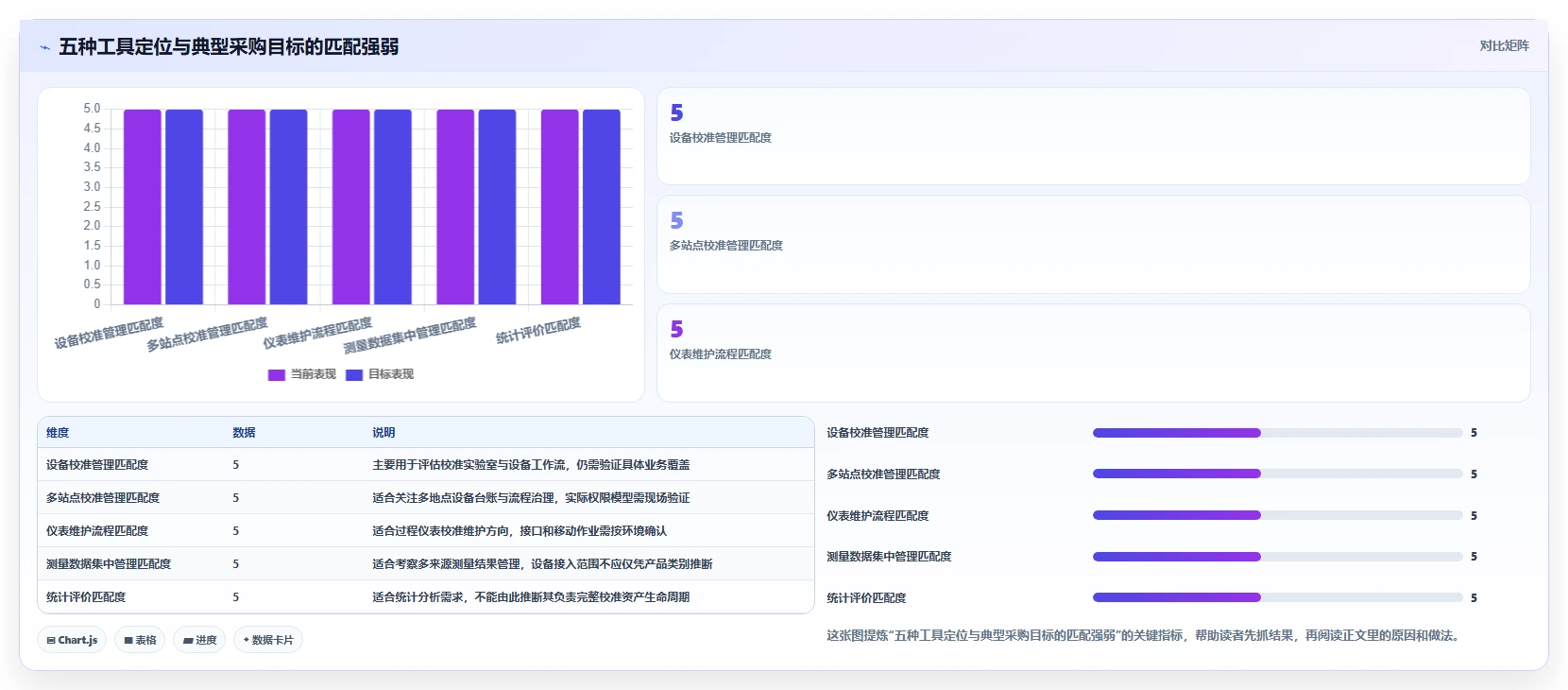The width and height of the screenshot is (1568, 690).
Task: Click the 数据 column header
Action: tap(244, 433)
